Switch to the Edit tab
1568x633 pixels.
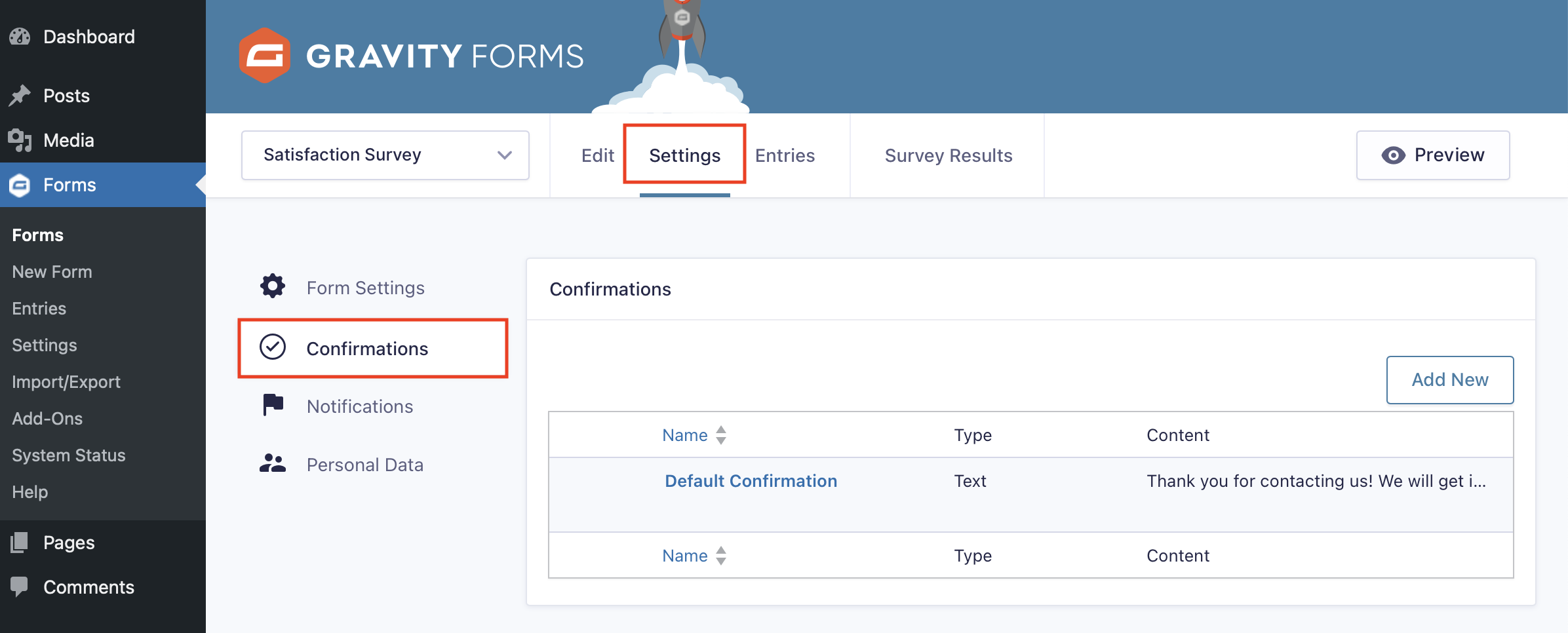coord(598,155)
